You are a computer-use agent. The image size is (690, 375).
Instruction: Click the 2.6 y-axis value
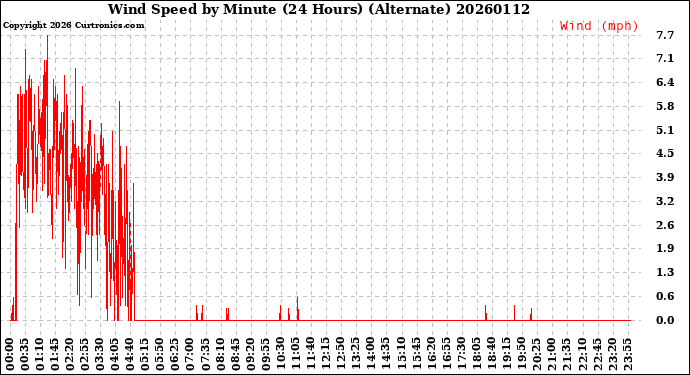click(665, 225)
